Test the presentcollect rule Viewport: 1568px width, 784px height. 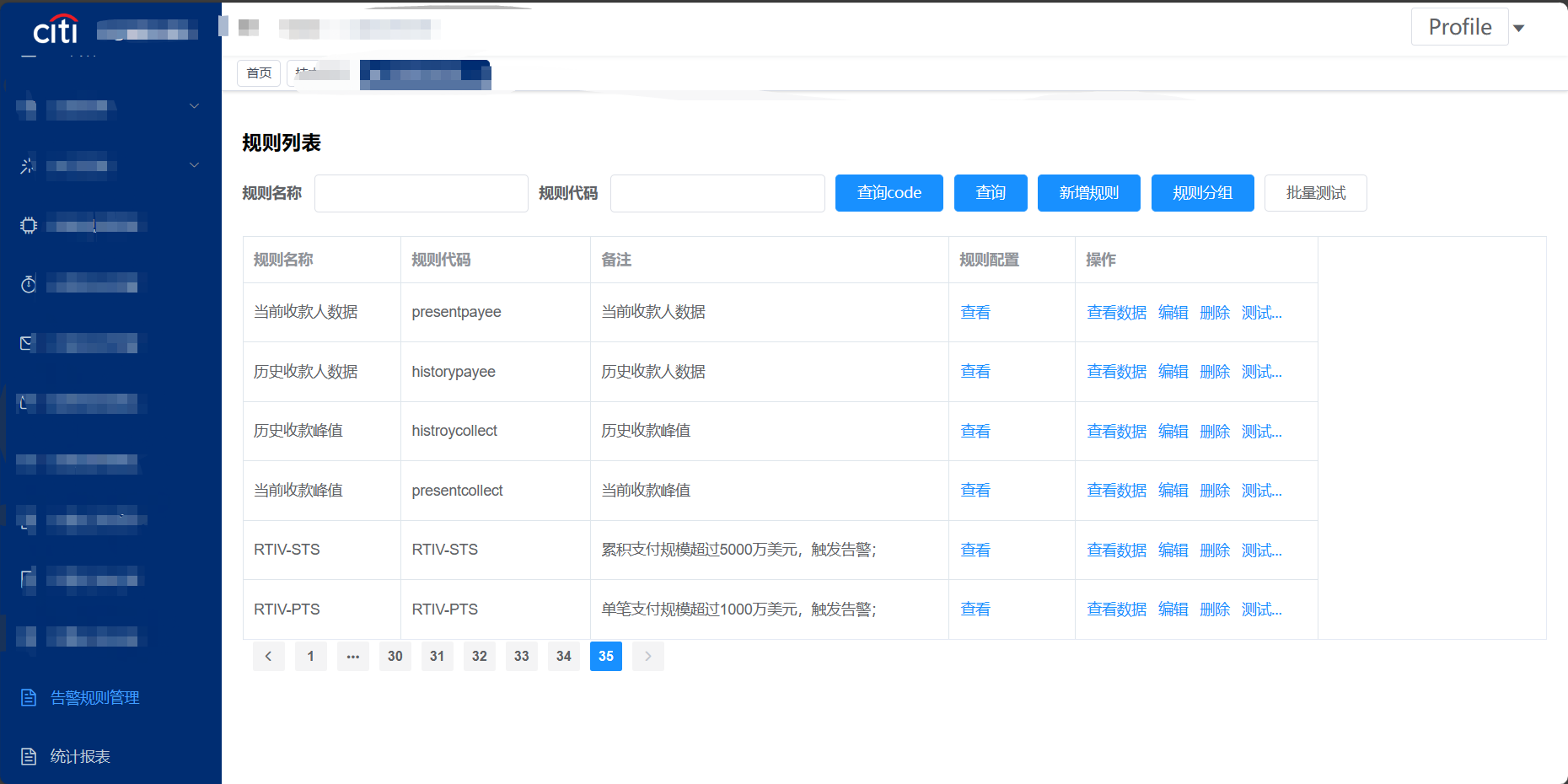(1262, 491)
